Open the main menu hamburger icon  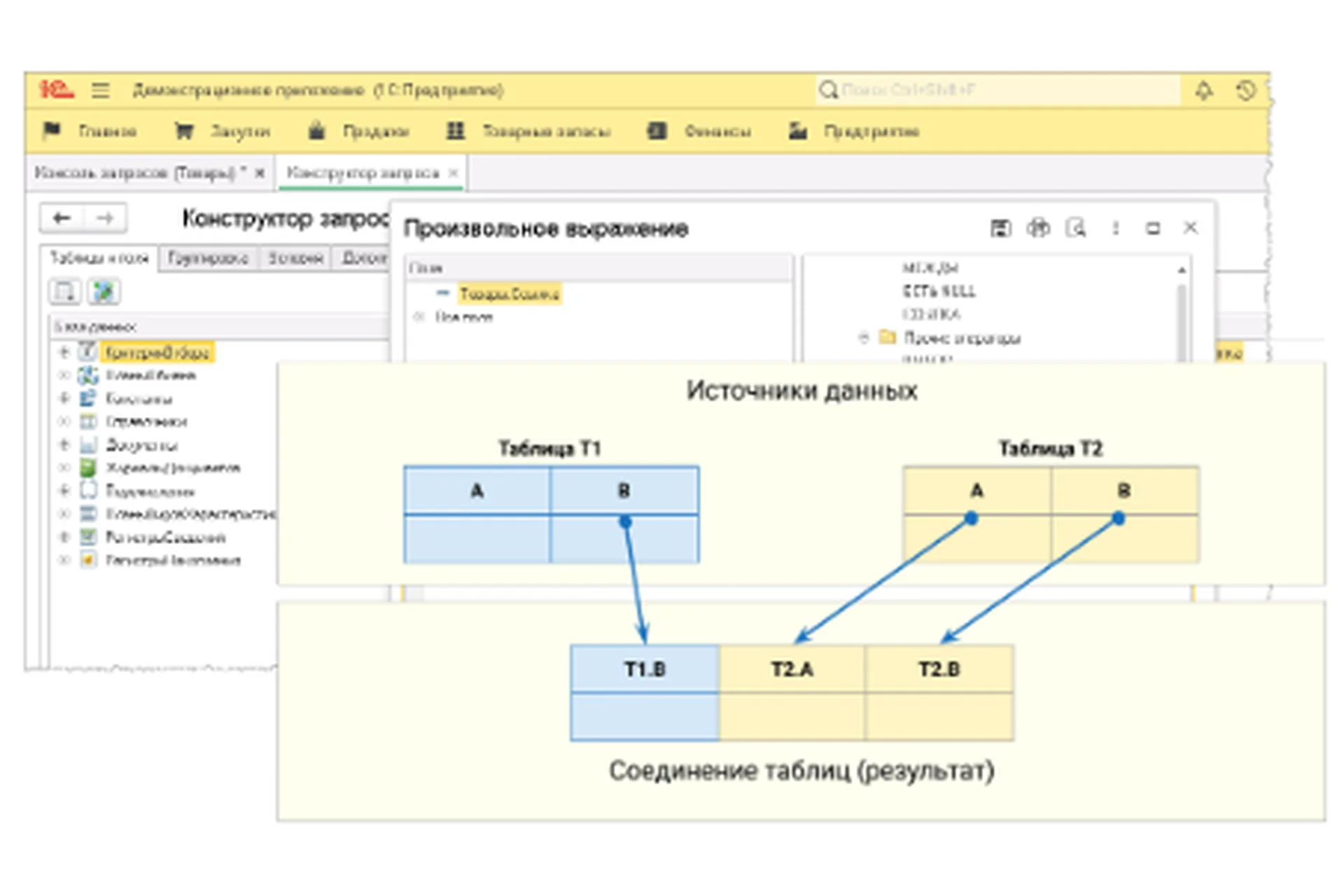(x=100, y=90)
